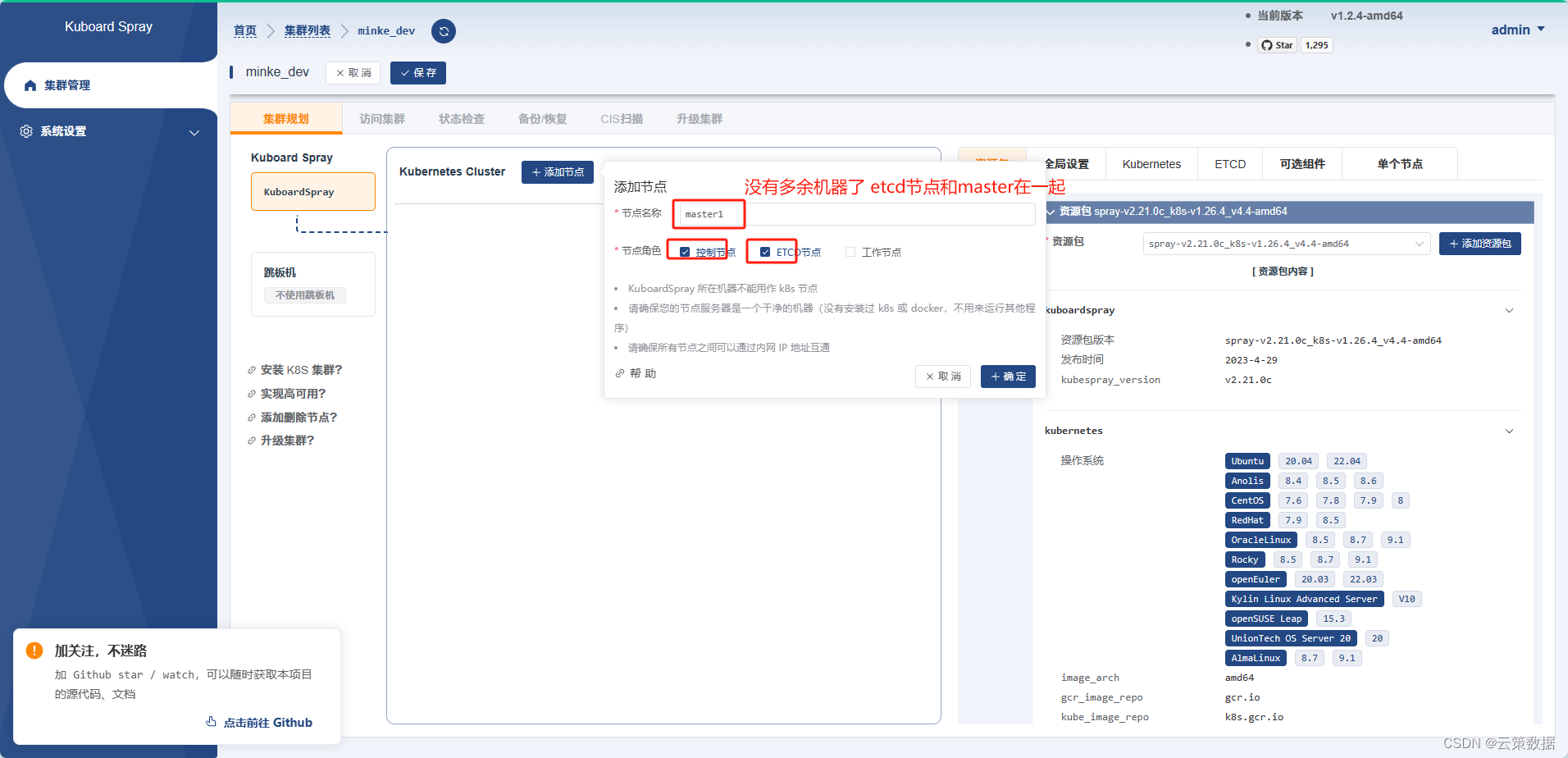The height and width of the screenshot is (758, 1568).
Task: Click the gear icon beside 系统设置
Action: 26,131
